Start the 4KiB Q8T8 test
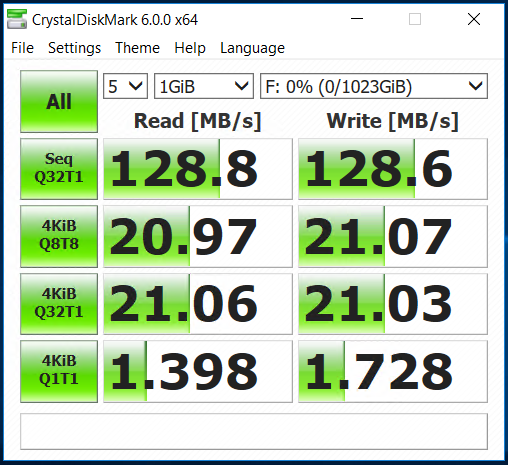This screenshot has width=508, height=465. point(59,236)
